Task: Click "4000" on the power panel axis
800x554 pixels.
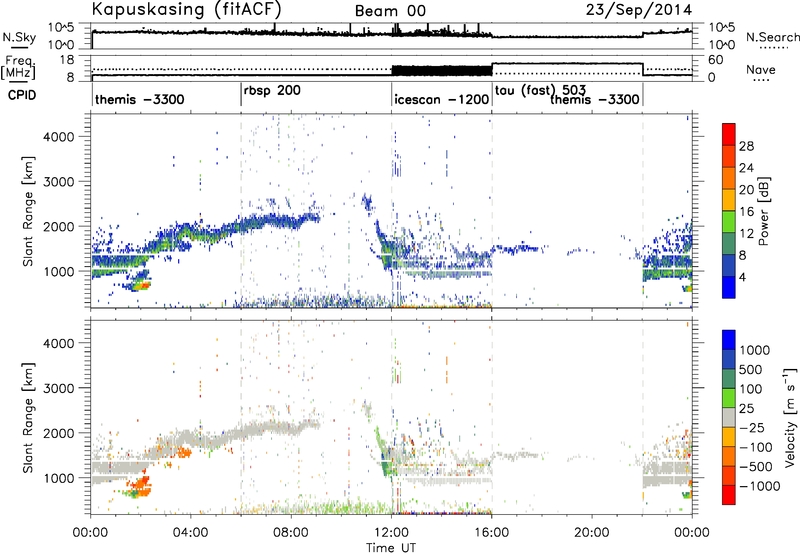Action: tap(58, 137)
